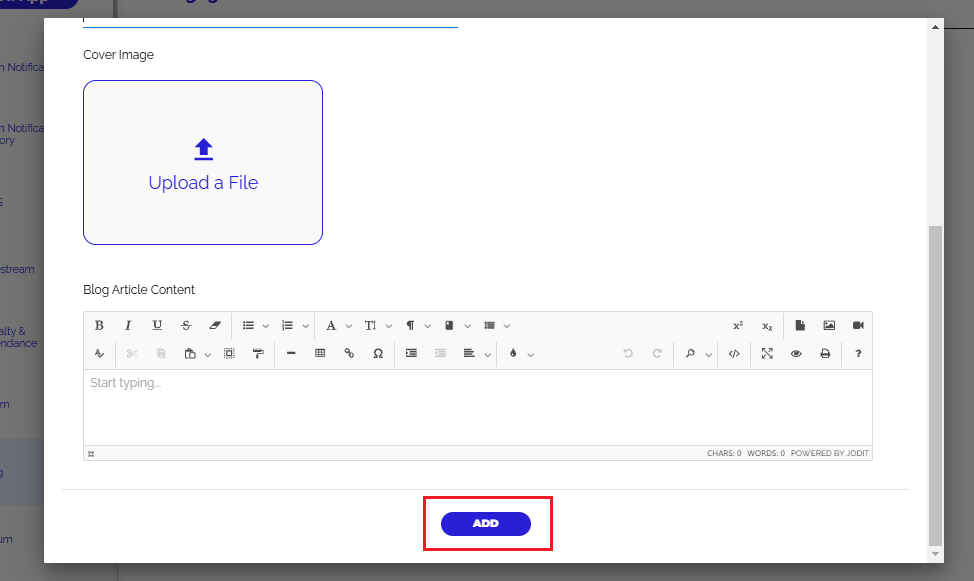Screen dimensions: 974x581
Task: Click the insert link icon
Action: tap(349, 353)
